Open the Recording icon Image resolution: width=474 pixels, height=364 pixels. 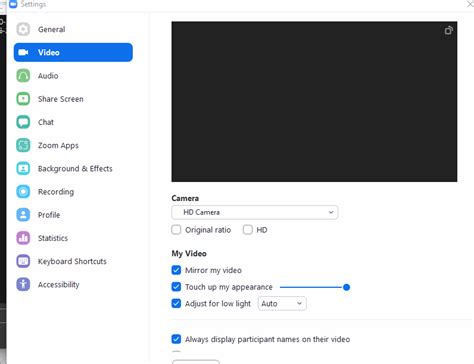tap(23, 192)
